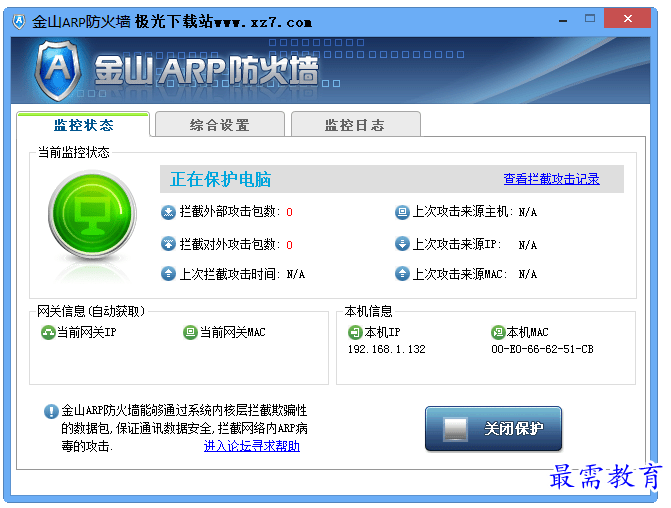671x508 pixels.
Task: Click the 本机信息 group label
Action: 368,311
